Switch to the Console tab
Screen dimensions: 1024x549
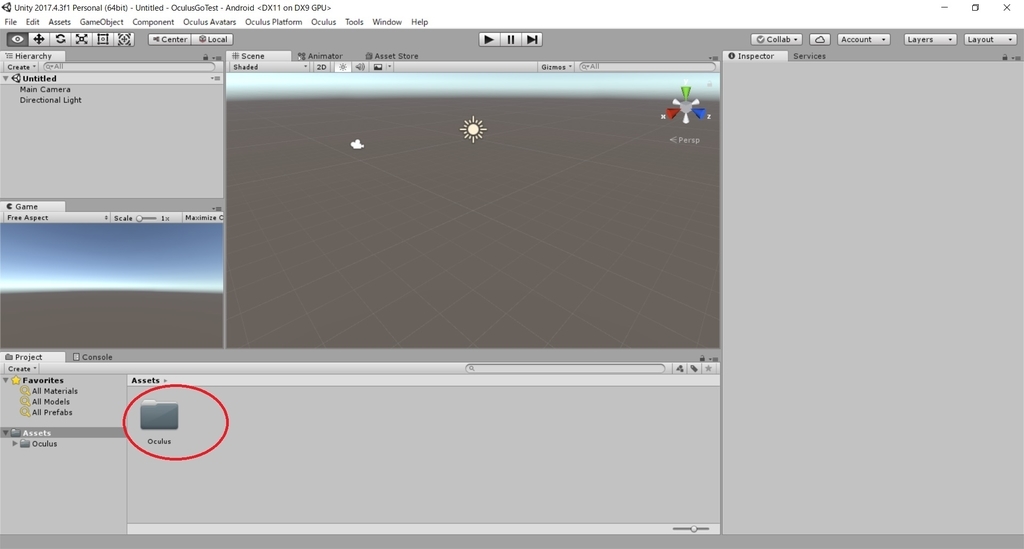93,357
